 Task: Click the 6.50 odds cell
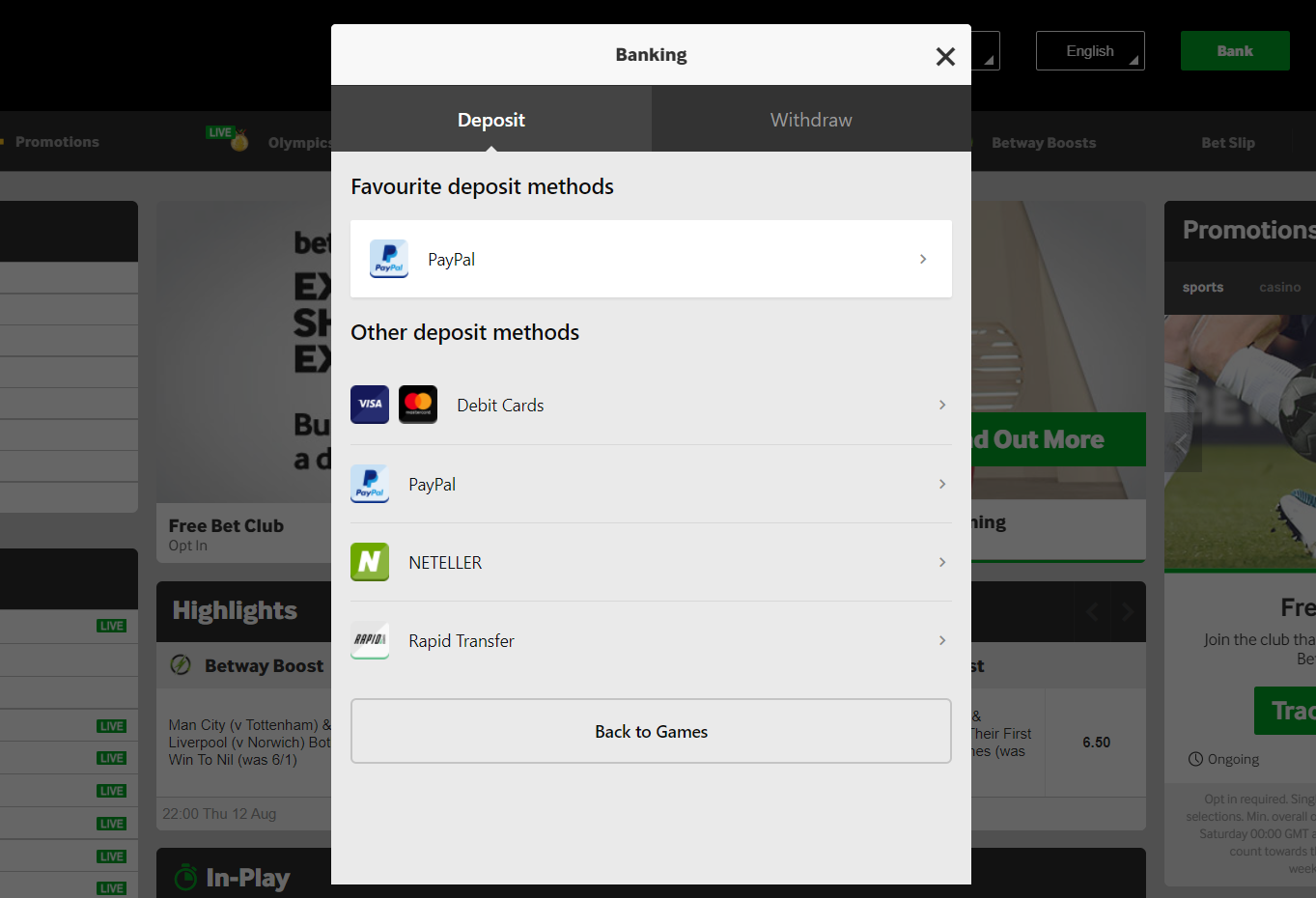click(x=1096, y=743)
